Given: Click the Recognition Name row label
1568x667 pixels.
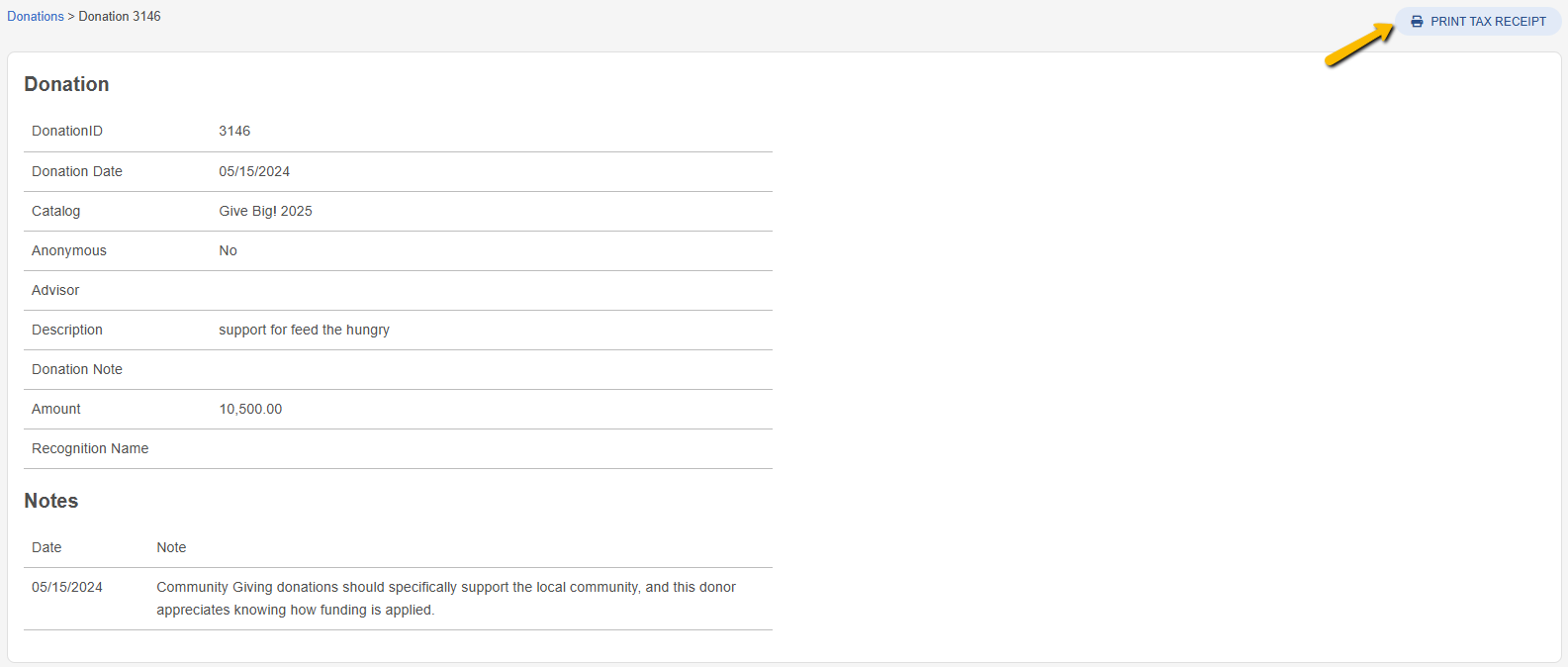Looking at the screenshot, I should point(90,448).
